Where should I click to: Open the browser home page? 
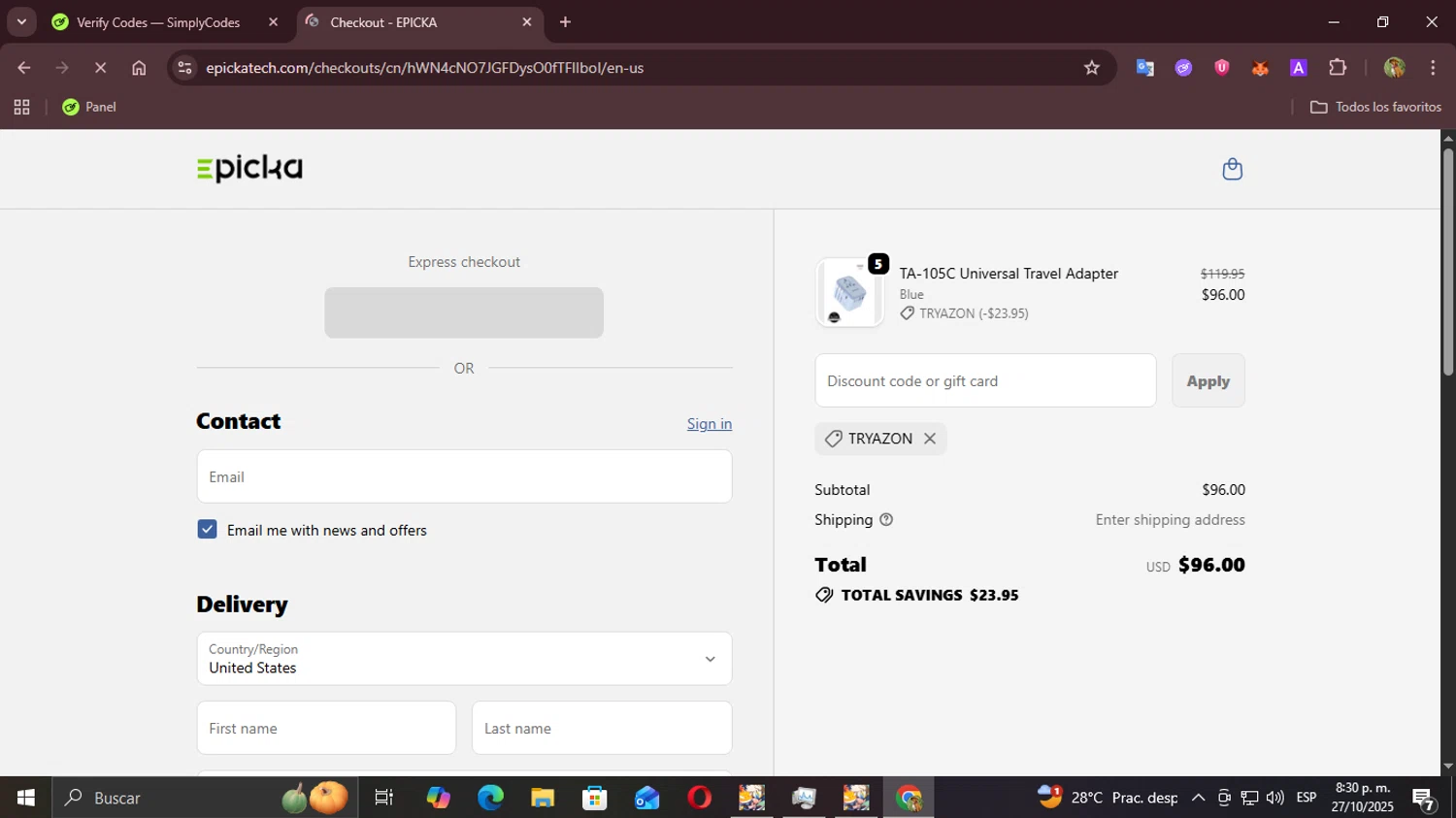[x=139, y=68]
